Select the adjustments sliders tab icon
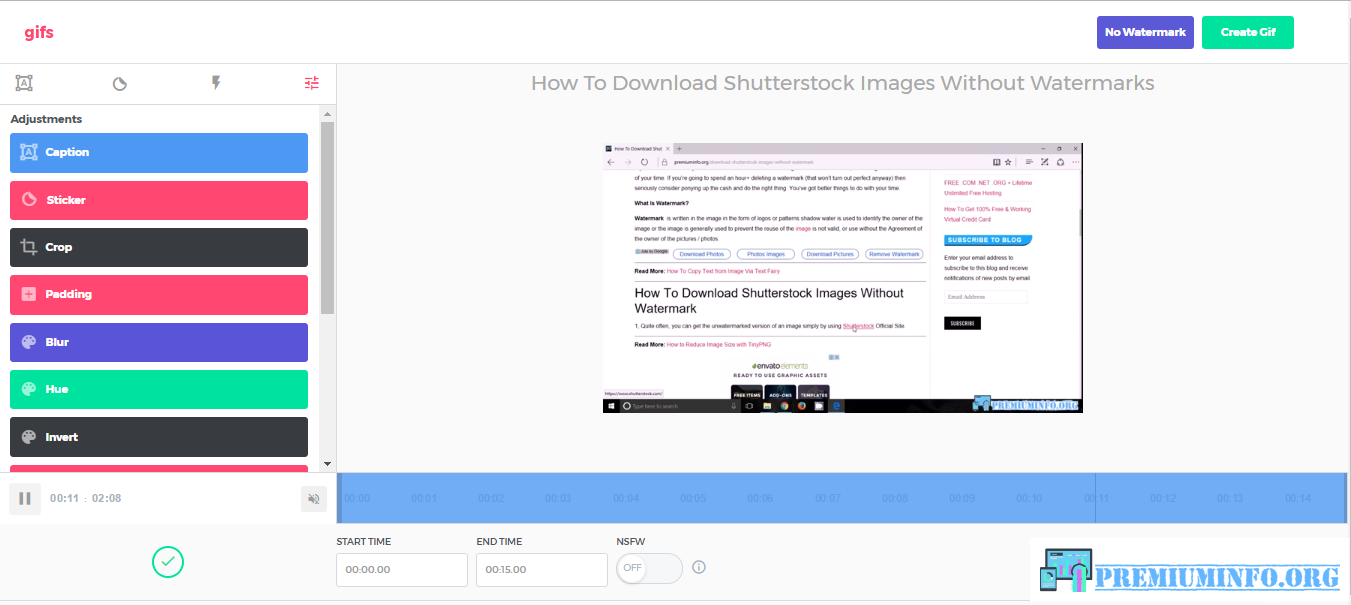Image resolution: width=1351 pixels, height=605 pixels. point(312,83)
